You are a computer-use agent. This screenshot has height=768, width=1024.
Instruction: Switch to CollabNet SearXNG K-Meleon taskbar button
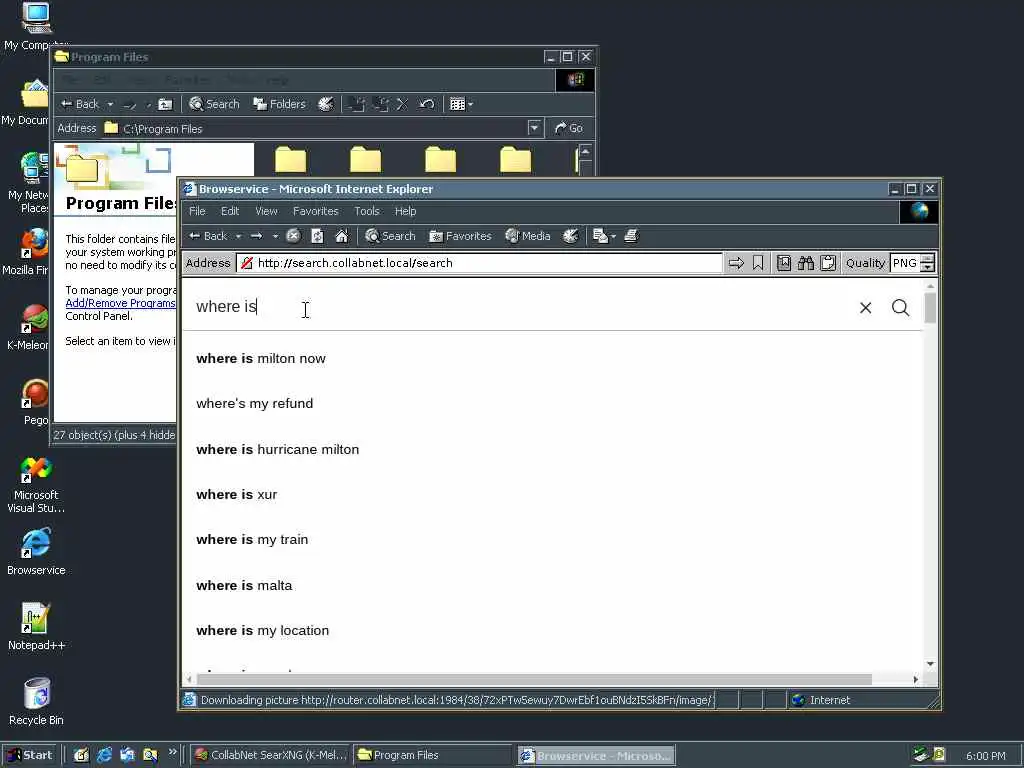pos(272,755)
